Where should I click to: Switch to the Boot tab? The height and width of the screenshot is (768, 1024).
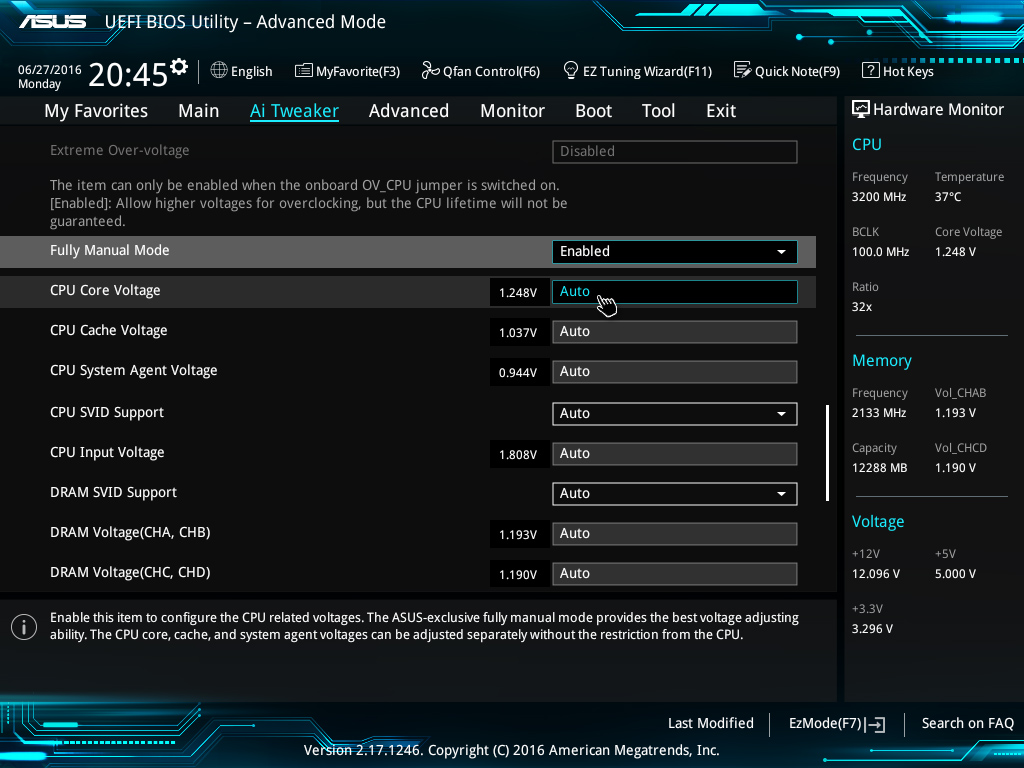[x=594, y=111]
